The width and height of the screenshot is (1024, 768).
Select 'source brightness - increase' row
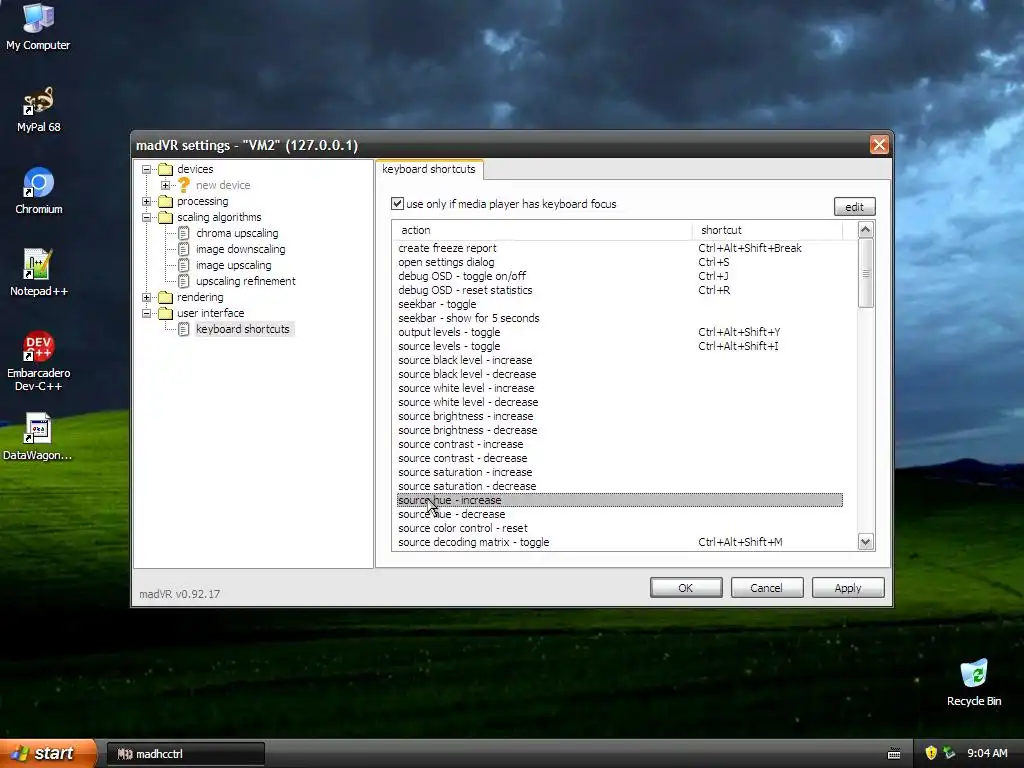pyautogui.click(x=620, y=416)
